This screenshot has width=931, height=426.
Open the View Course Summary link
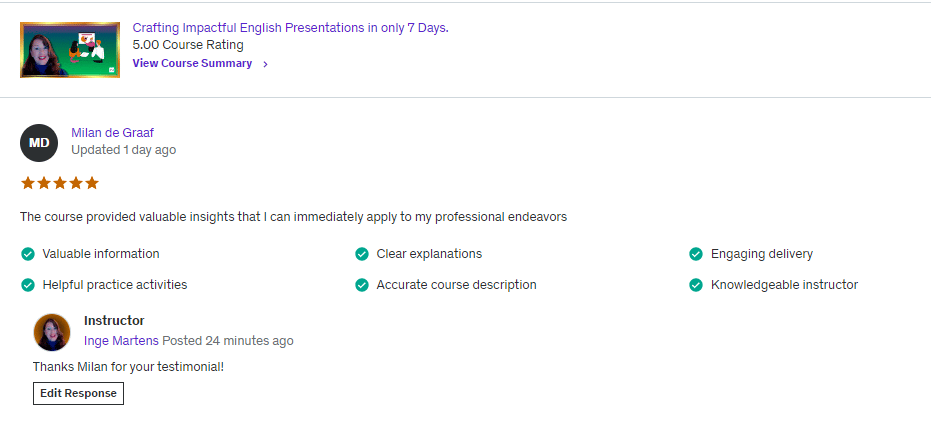pos(192,63)
